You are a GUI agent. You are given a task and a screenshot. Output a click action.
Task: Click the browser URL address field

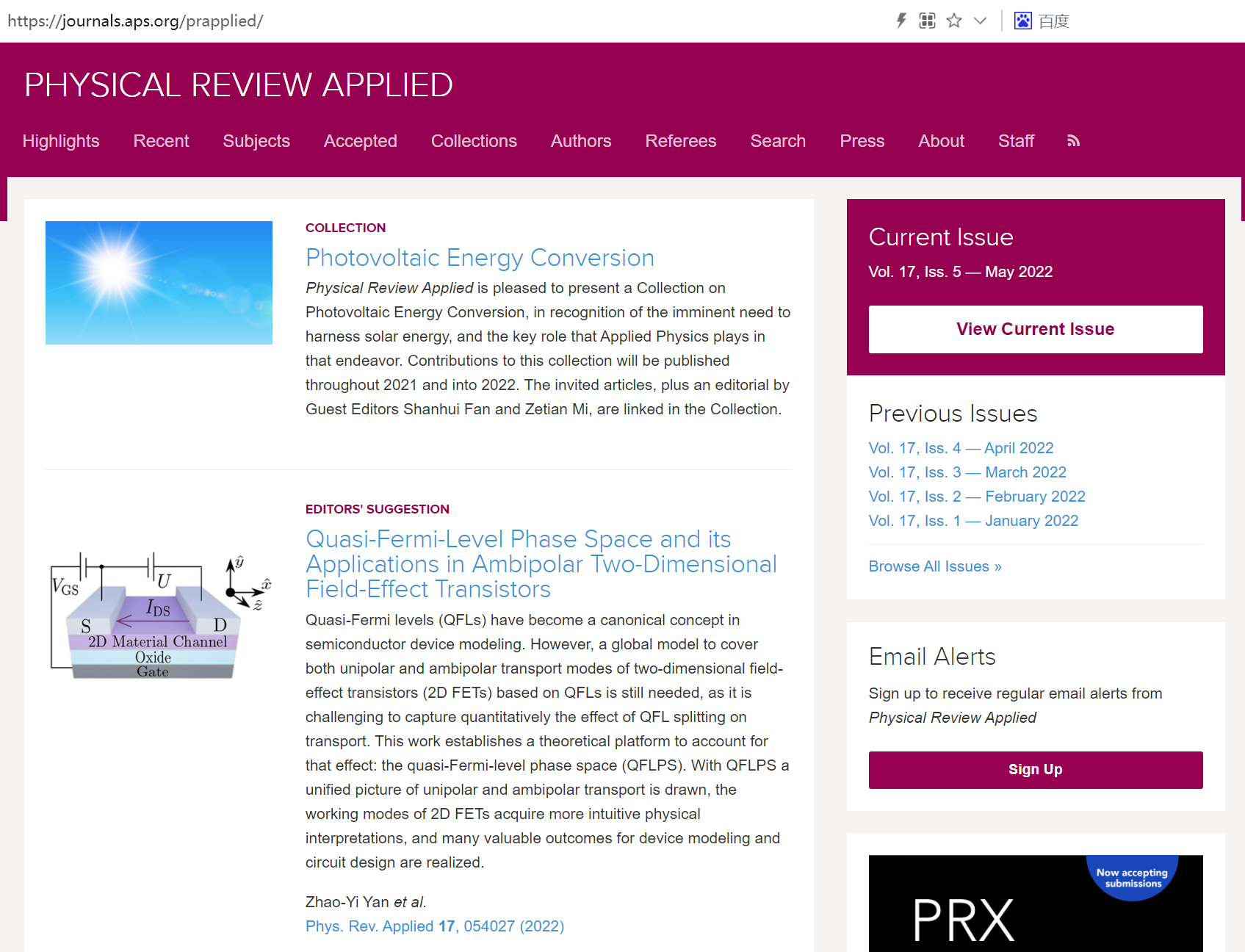tap(136, 21)
